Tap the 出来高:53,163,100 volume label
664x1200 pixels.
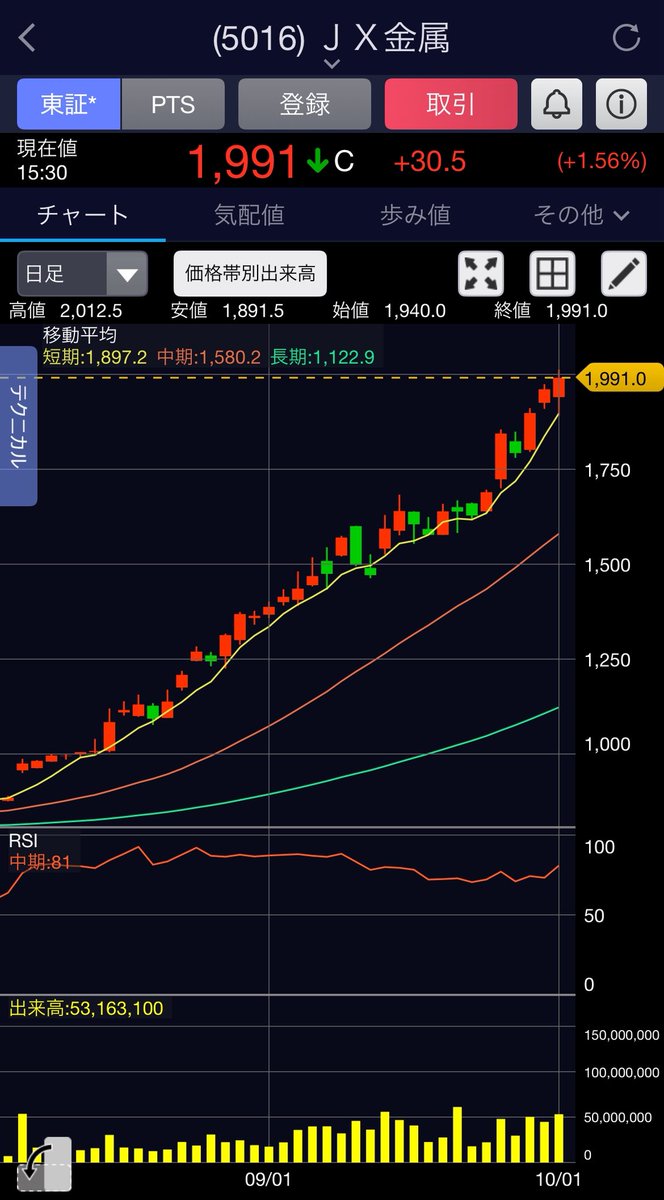click(x=86, y=1009)
